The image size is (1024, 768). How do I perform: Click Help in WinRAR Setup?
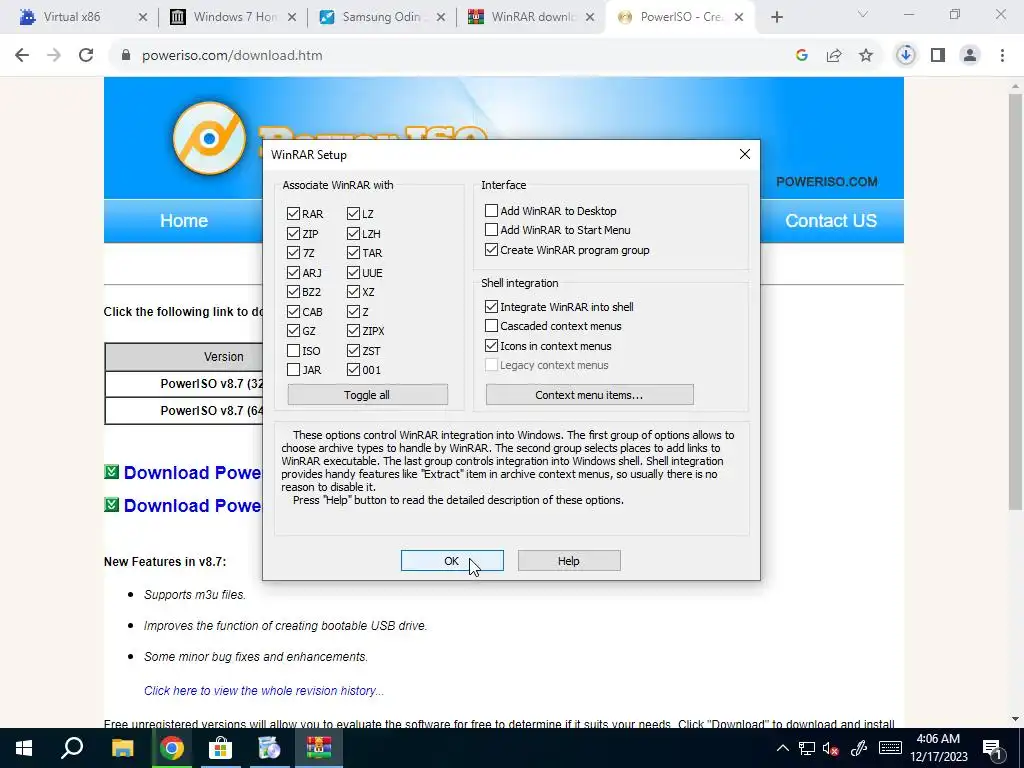point(569,561)
